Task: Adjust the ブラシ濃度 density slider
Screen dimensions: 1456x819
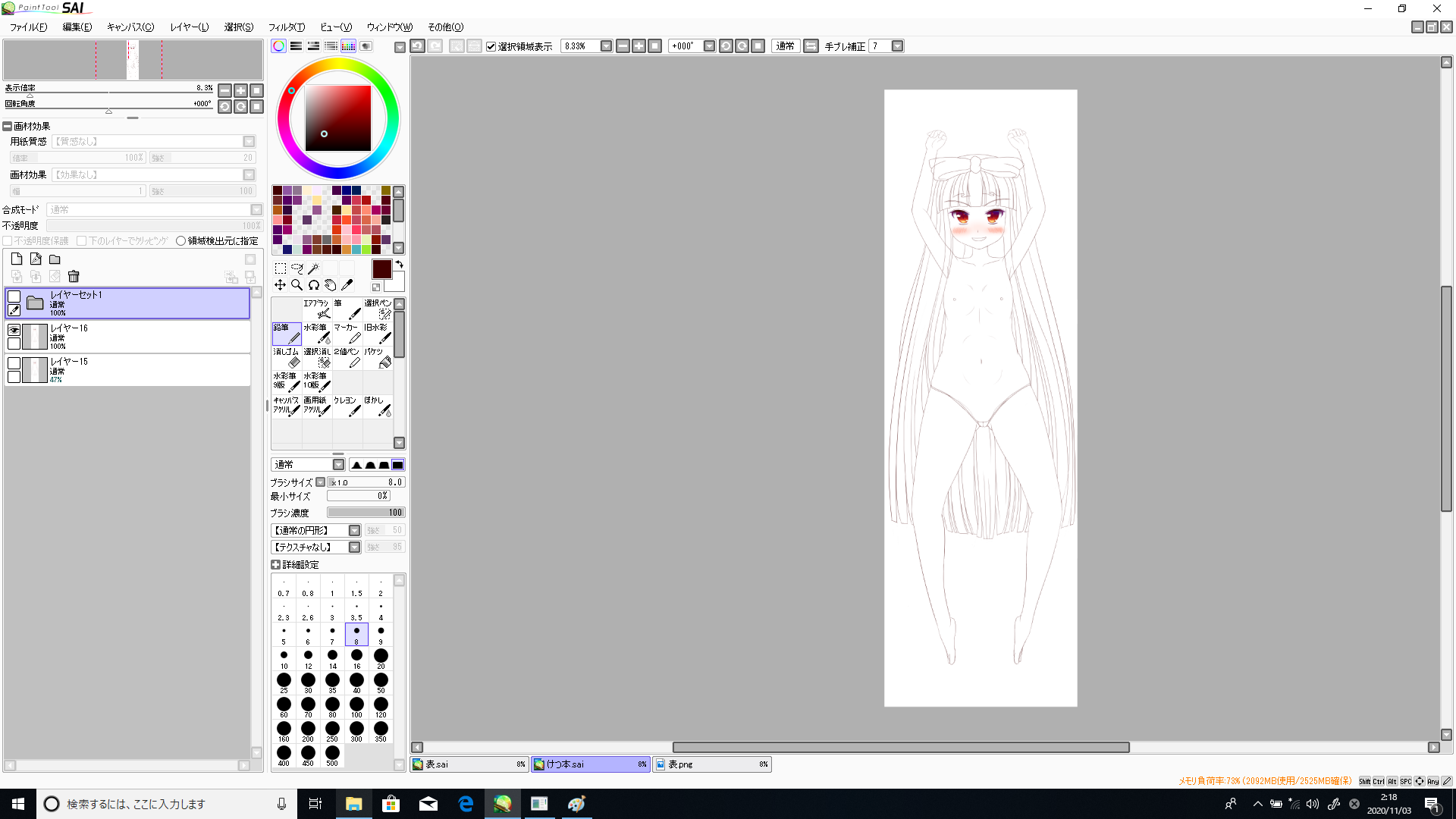Action: pyautogui.click(x=366, y=513)
